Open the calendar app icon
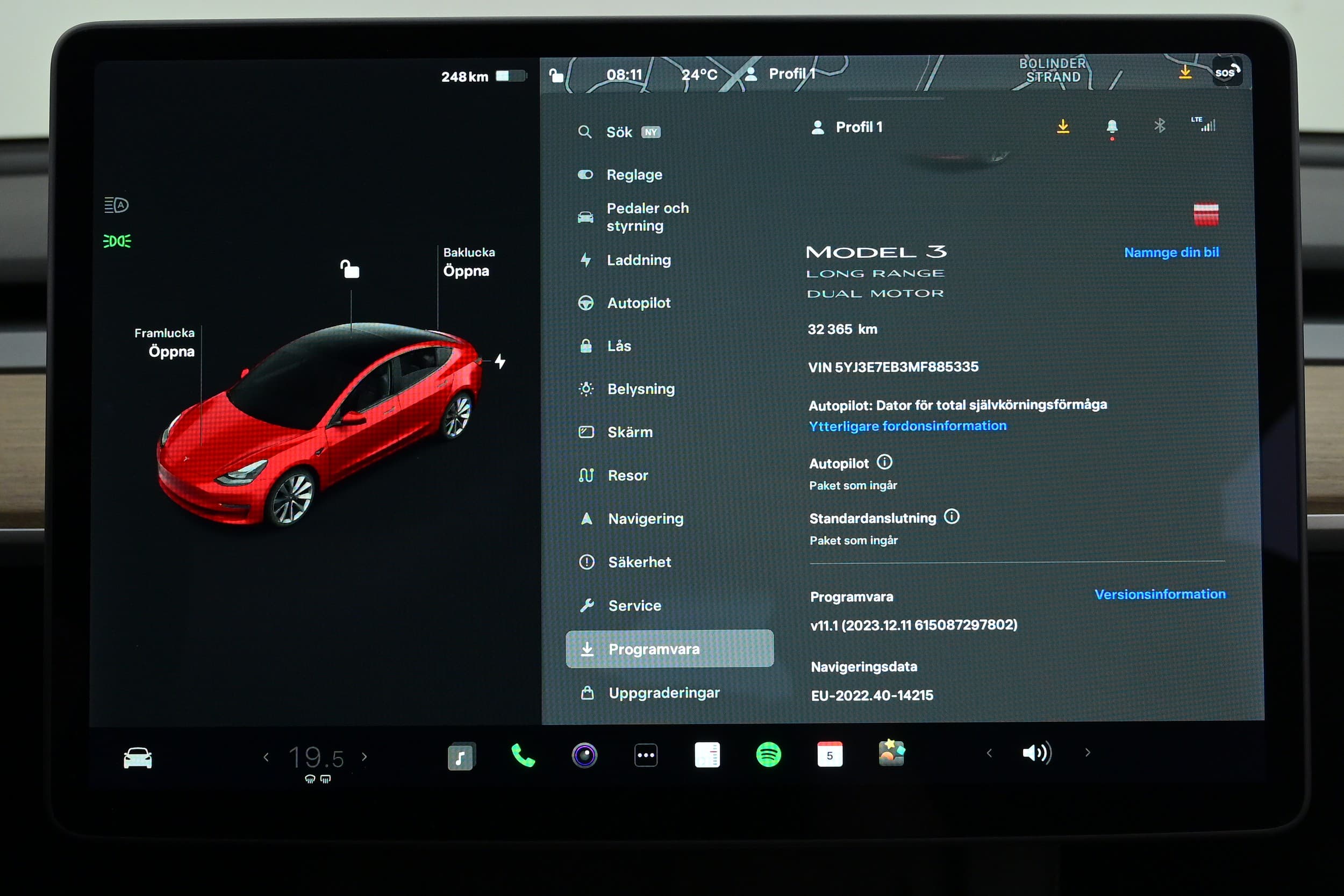The height and width of the screenshot is (896, 1344). coord(830,754)
